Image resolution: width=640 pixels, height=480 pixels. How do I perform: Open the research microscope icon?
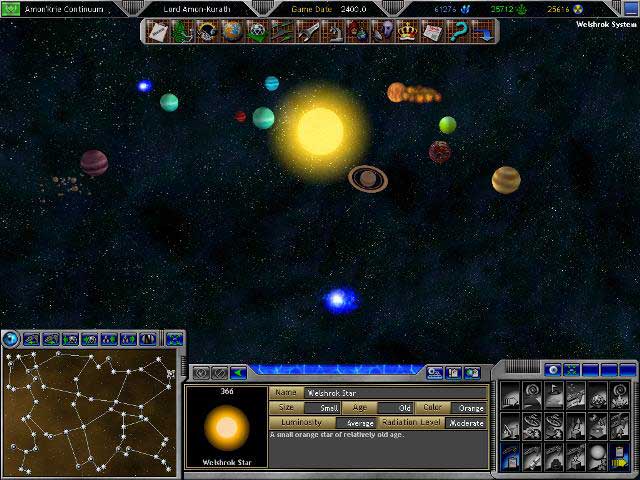335,32
